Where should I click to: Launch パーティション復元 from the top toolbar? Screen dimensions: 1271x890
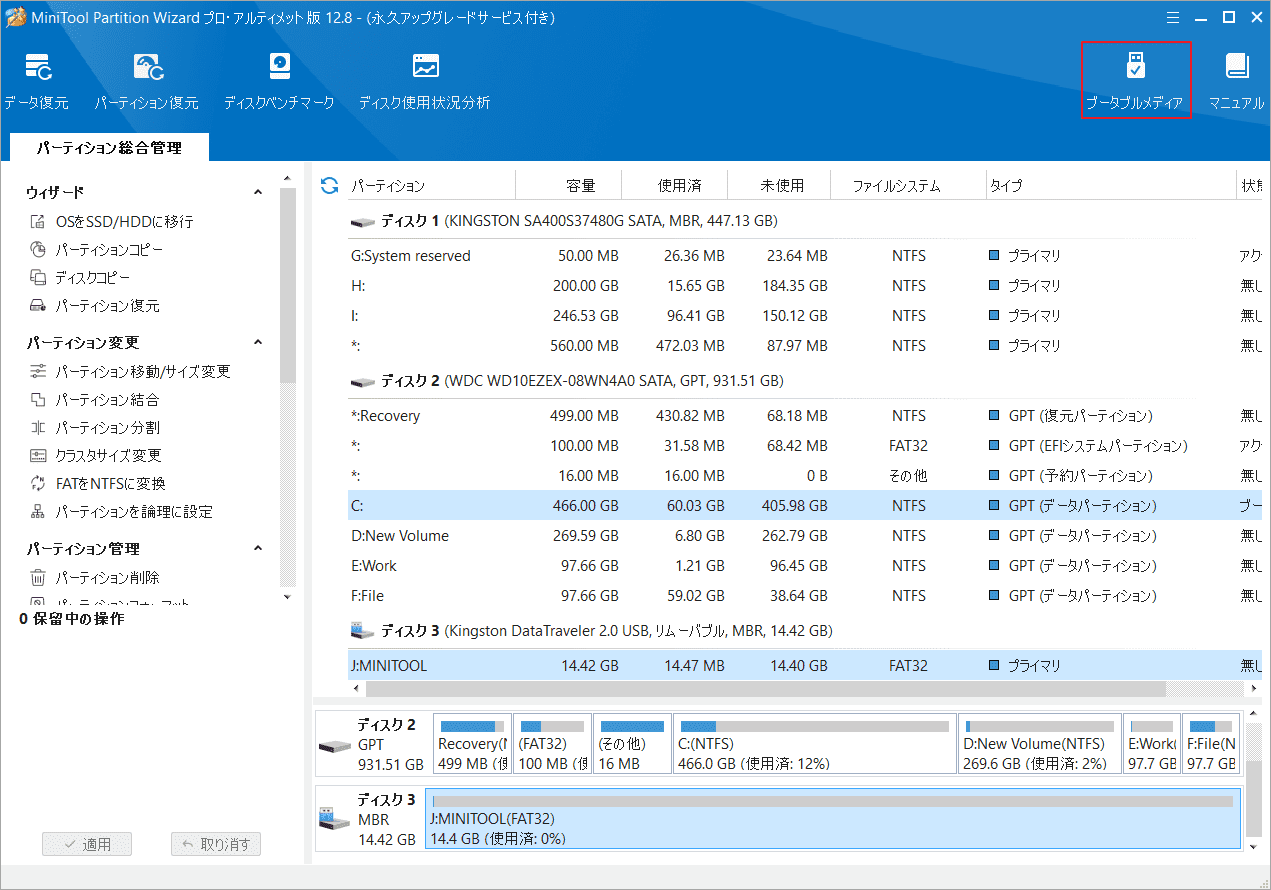point(147,80)
